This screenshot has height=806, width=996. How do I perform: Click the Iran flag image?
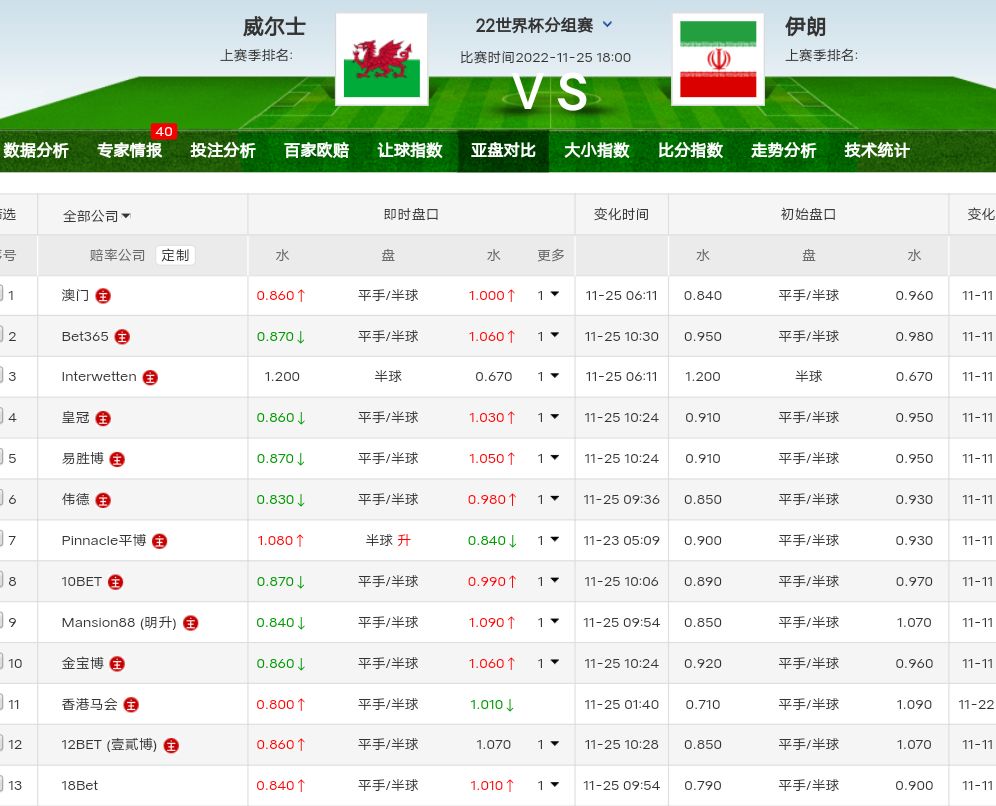point(717,60)
